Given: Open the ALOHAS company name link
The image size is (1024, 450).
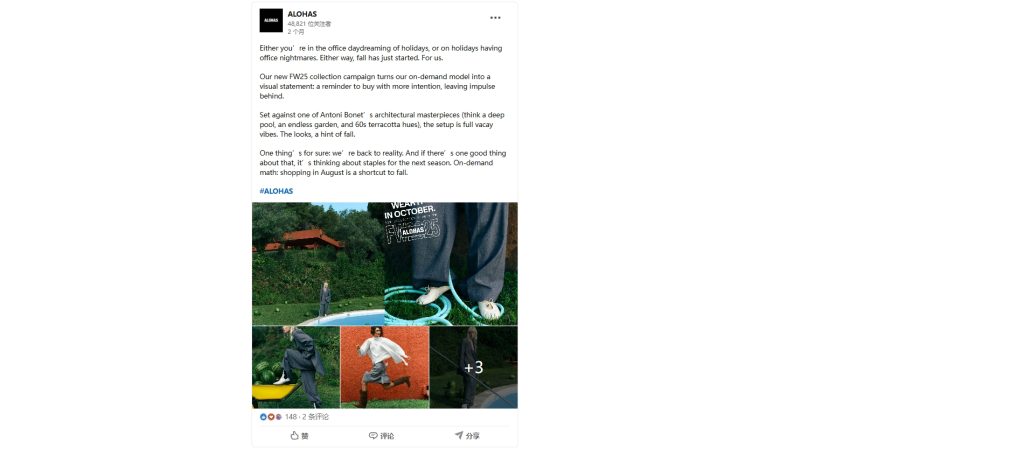Looking at the screenshot, I should pos(302,14).
